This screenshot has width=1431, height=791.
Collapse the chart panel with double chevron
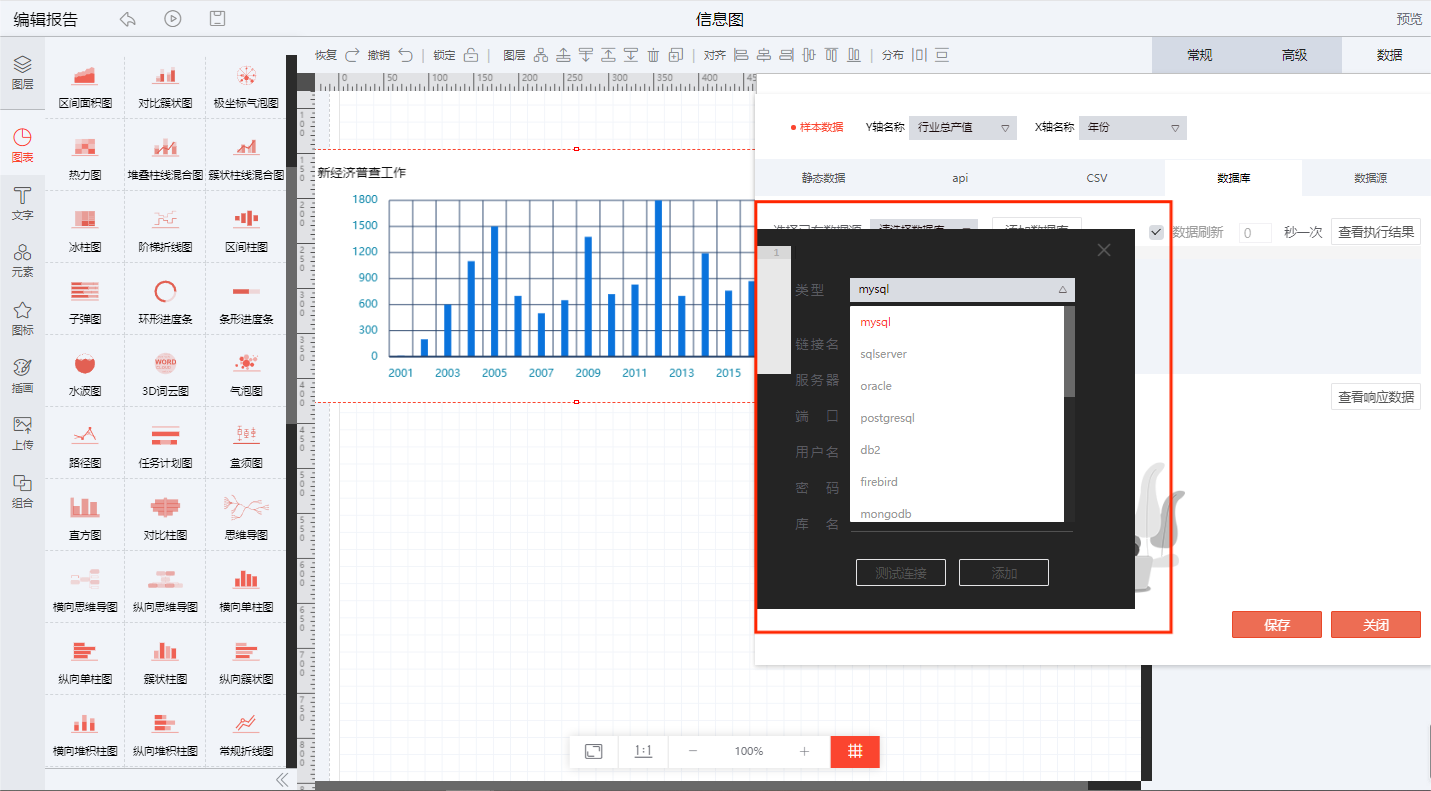[282, 779]
